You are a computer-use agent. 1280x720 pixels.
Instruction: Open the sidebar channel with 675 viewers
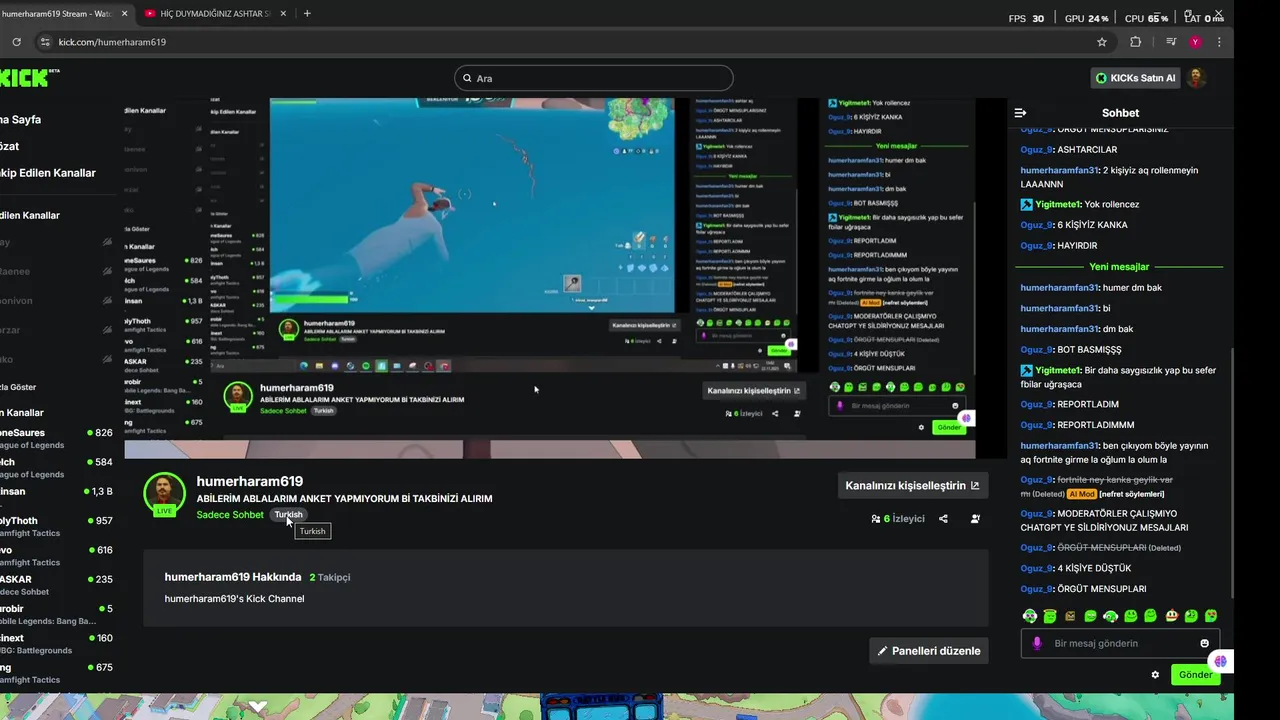[56, 673]
